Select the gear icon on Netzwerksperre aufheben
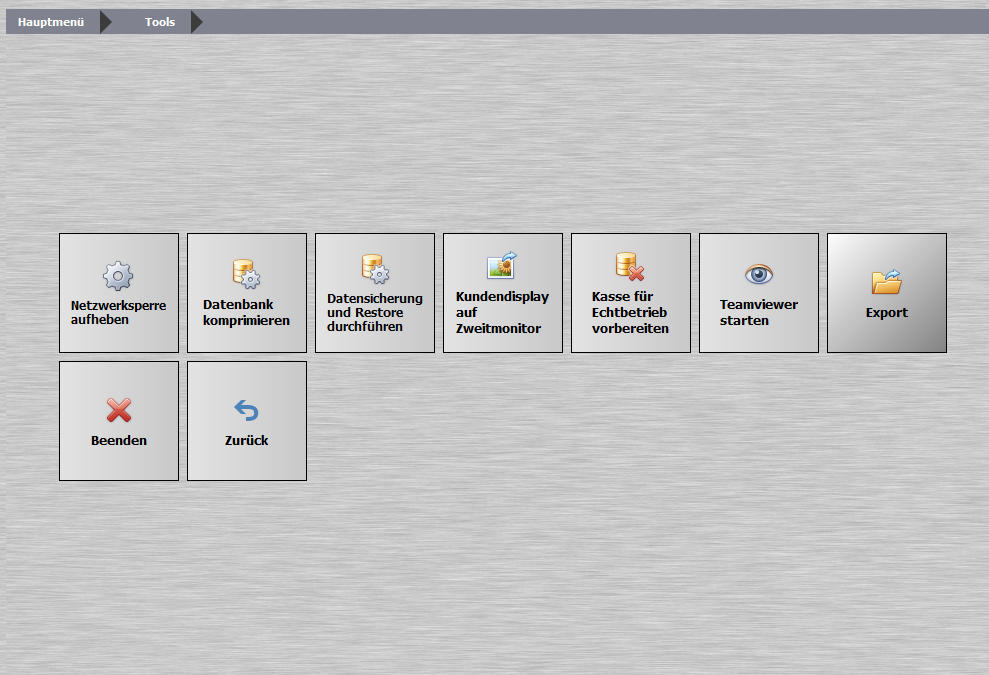The width and height of the screenshot is (989, 675). coord(118,276)
